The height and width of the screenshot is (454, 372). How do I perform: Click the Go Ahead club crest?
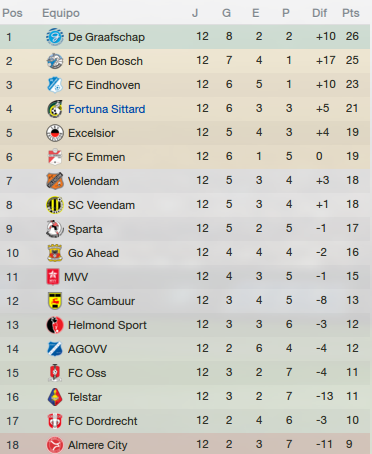coord(55,253)
